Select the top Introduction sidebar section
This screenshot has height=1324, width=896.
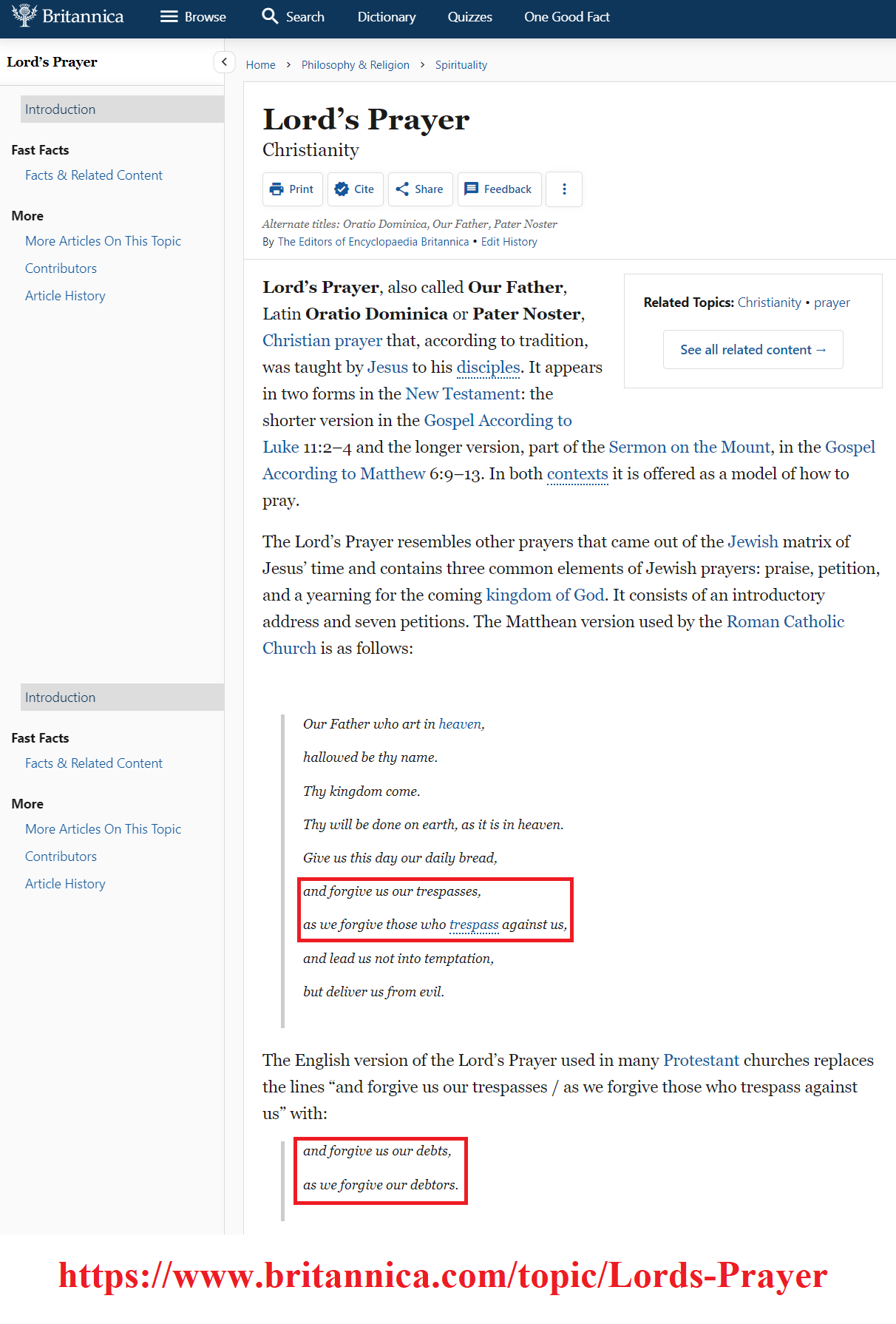122,109
